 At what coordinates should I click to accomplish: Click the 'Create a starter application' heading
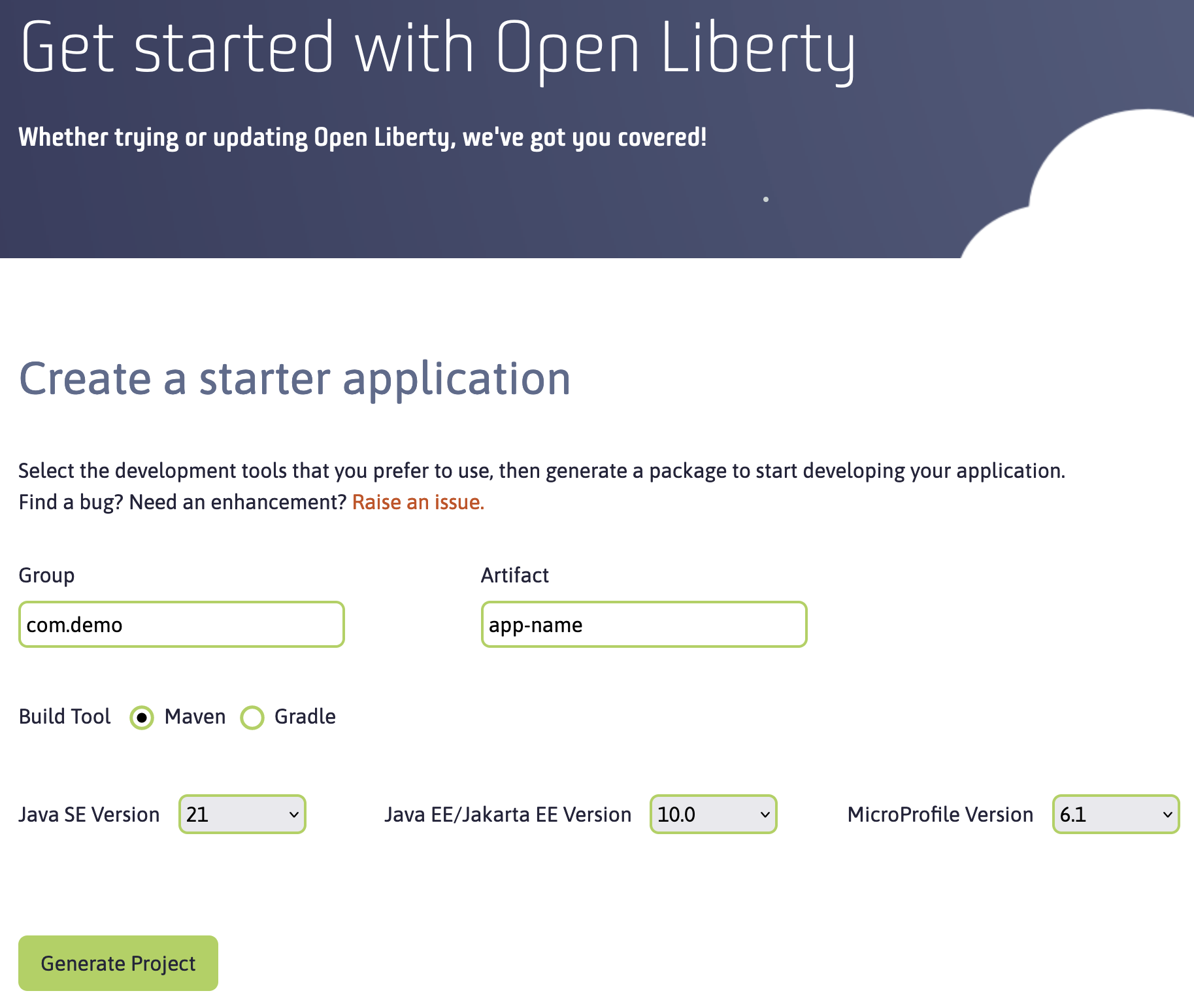click(295, 379)
